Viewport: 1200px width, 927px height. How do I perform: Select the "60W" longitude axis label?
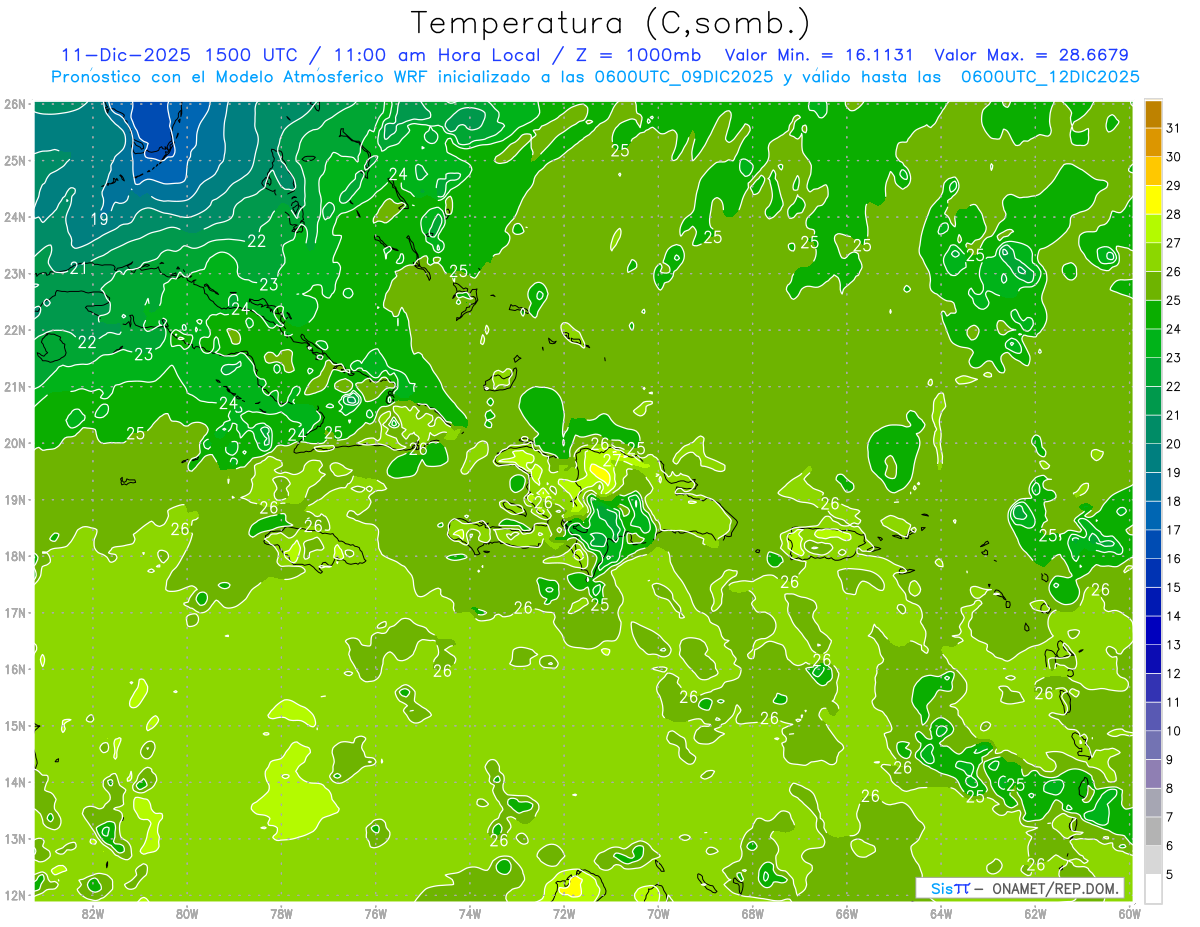click(1129, 912)
